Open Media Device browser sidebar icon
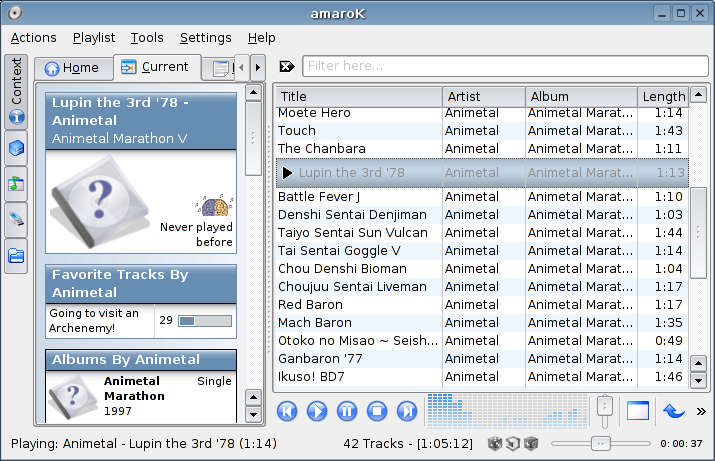This screenshot has height=461, width=715. tap(16, 219)
